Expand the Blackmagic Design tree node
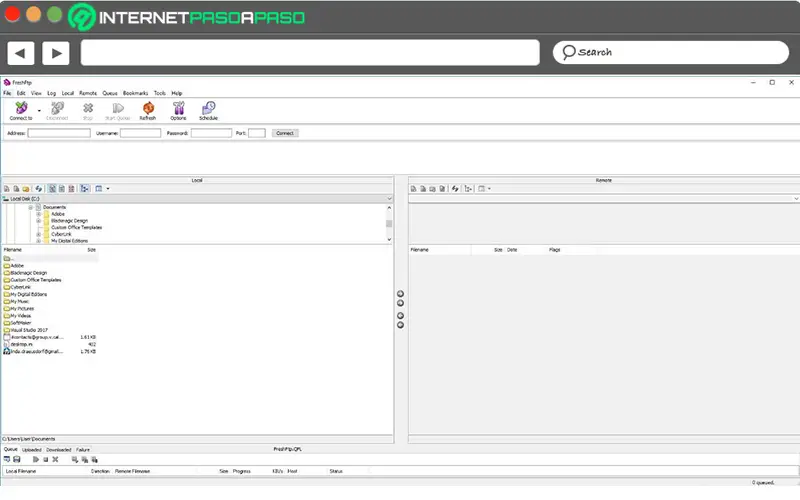The width and height of the screenshot is (800, 500). coord(38,221)
